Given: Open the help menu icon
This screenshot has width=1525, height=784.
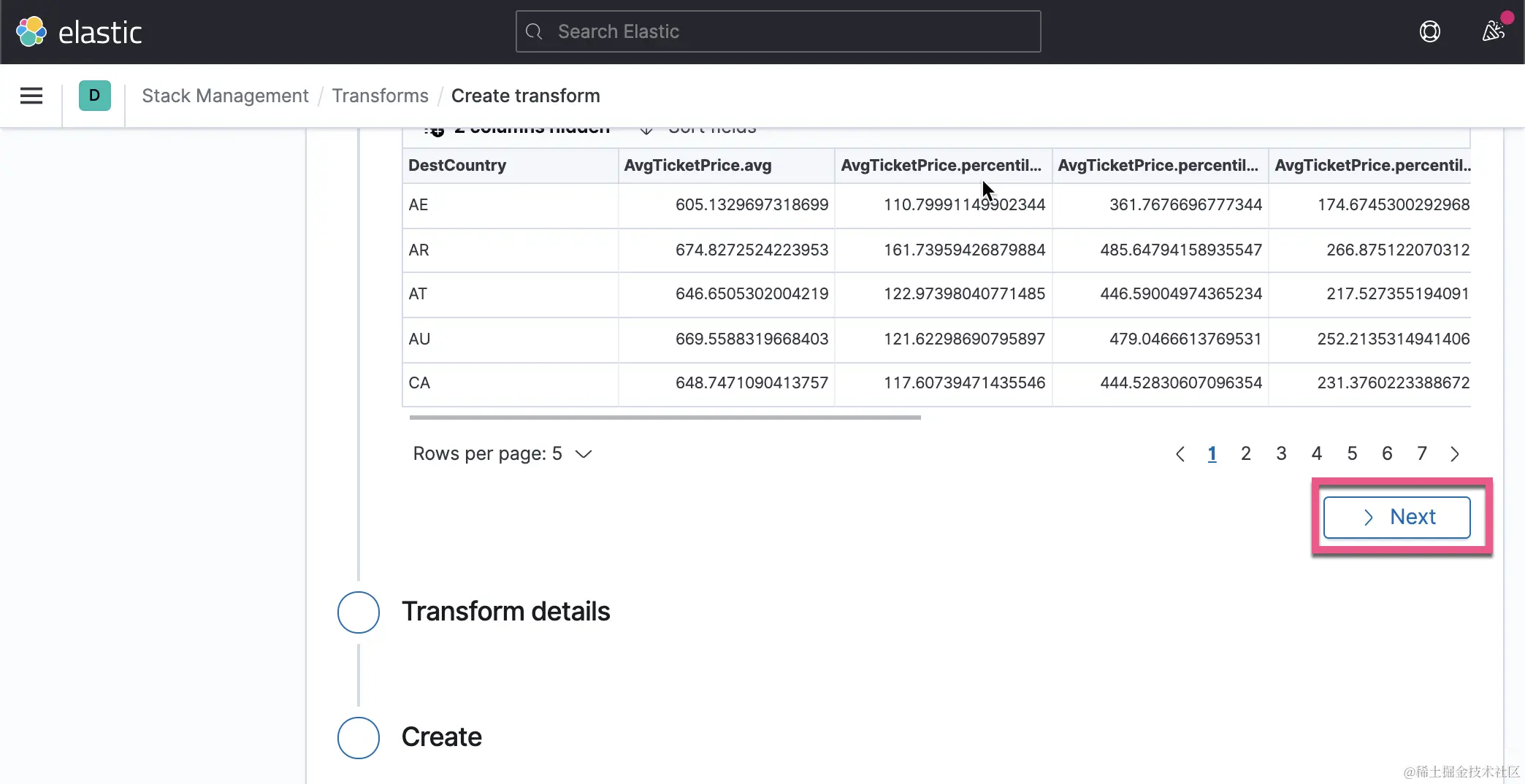Looking at the screenshot, I should (1429, 32).
